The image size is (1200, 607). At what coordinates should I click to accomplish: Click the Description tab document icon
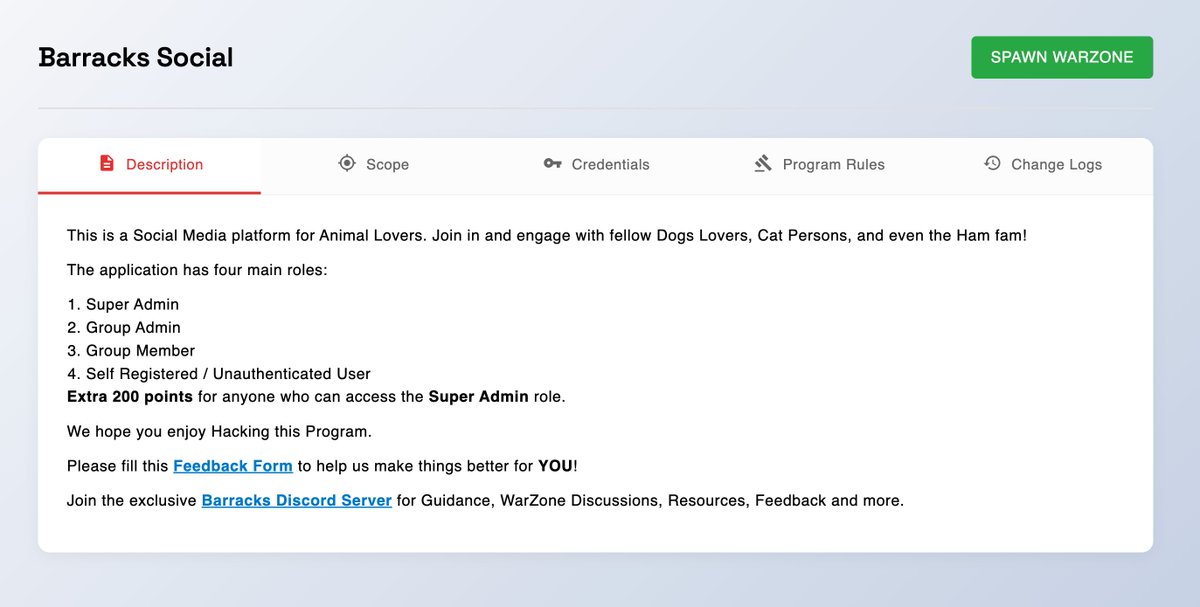click(107, 163)
